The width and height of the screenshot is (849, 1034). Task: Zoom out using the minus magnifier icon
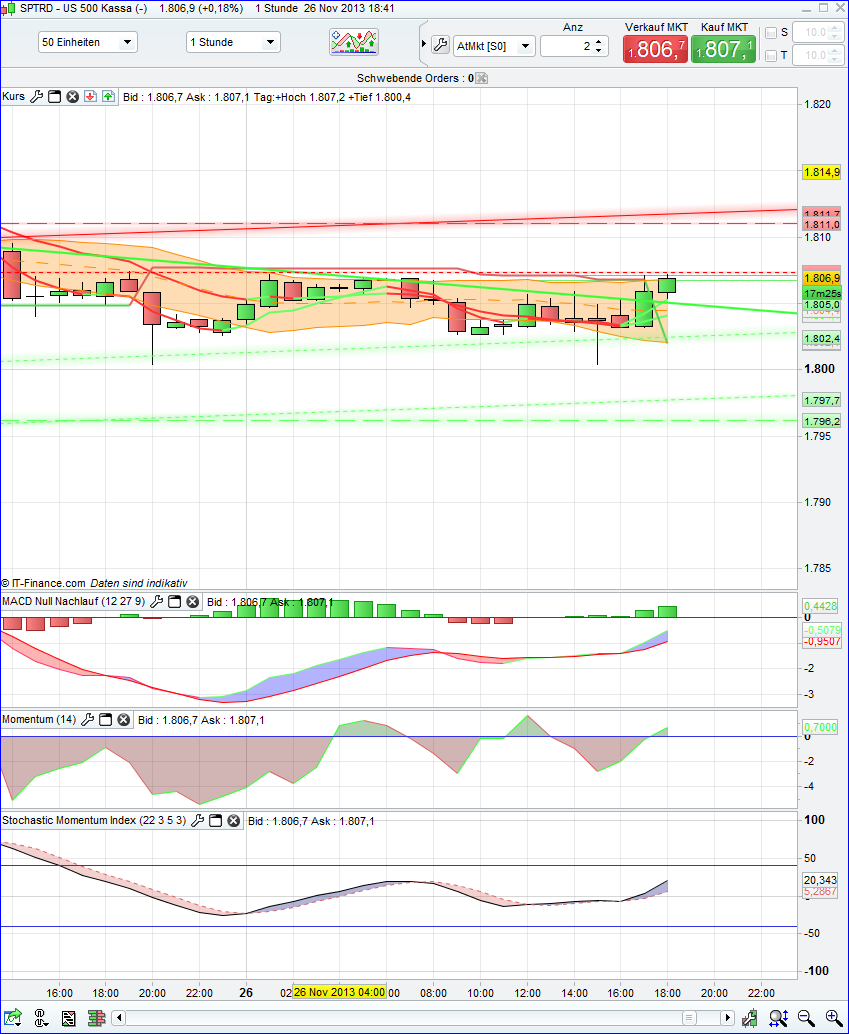click(x=805, y=1018)
